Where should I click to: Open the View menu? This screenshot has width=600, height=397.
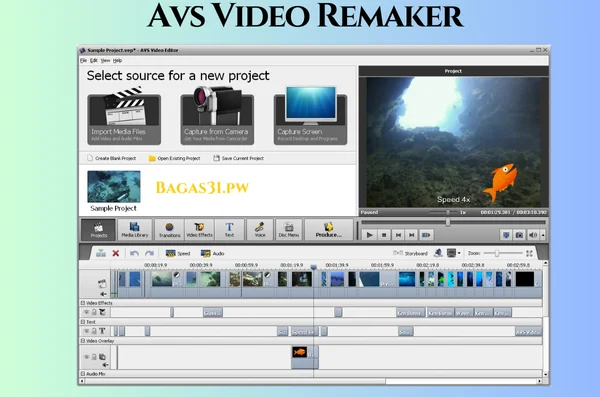(x=105, y=60)
